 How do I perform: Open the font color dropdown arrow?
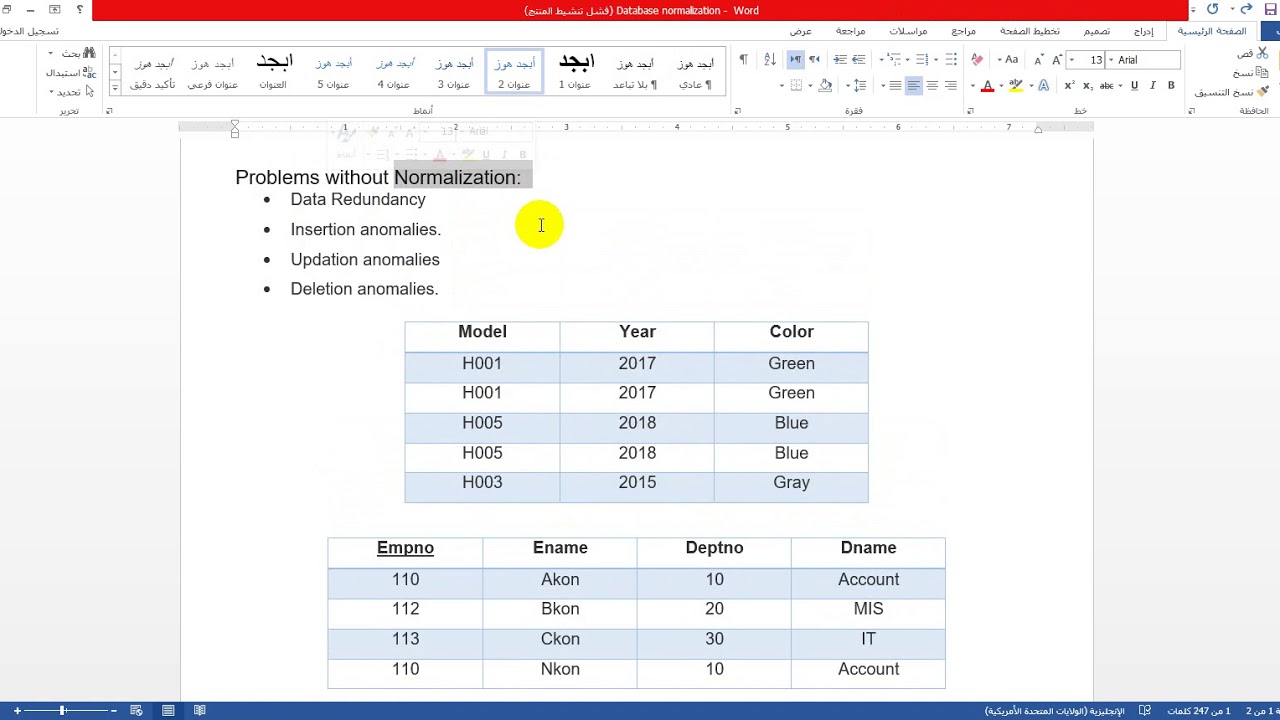(973, 85)
